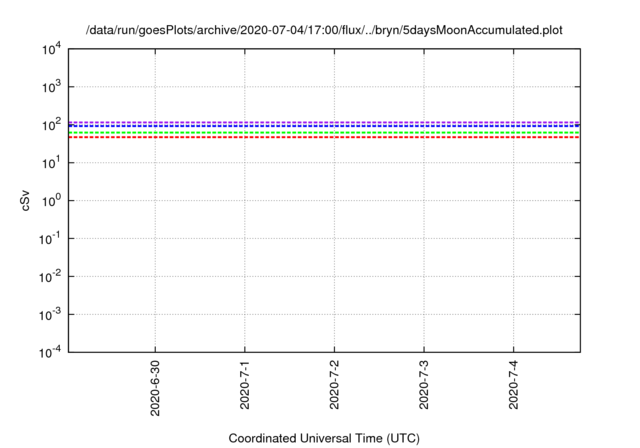Click the 10^-2 y-axis label

pos(50,277)
